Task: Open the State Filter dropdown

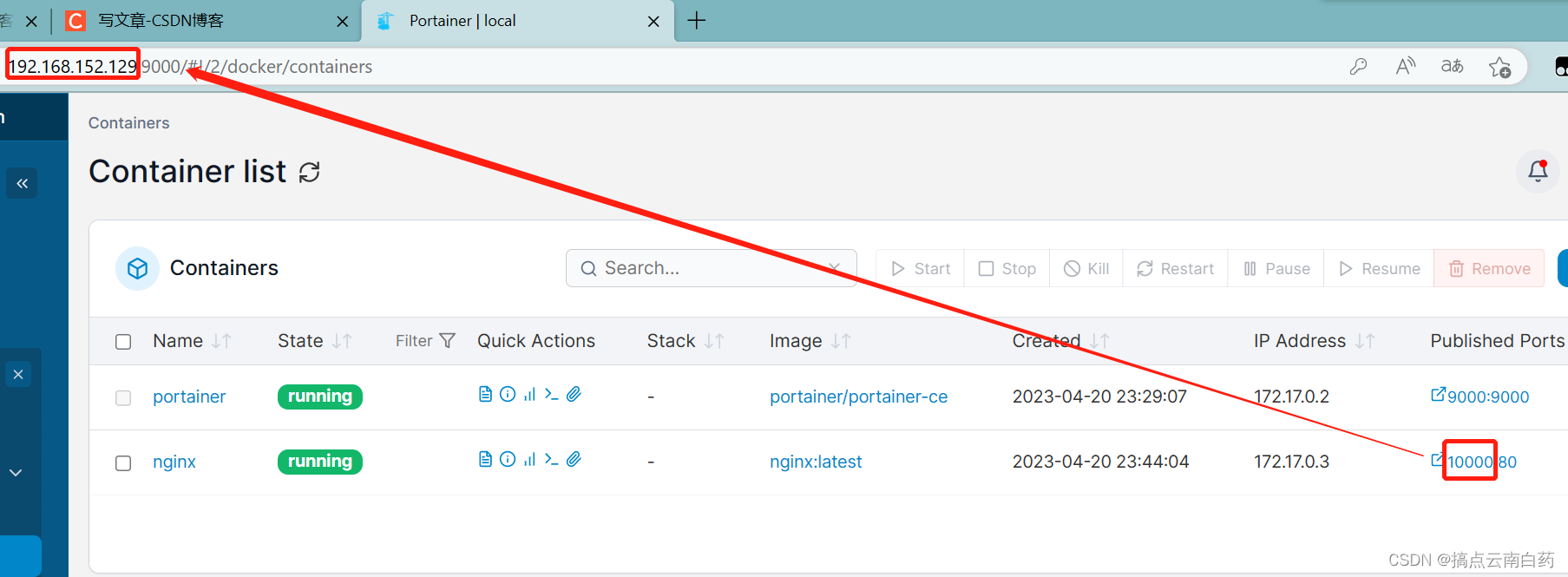Action: pos(425,341)
